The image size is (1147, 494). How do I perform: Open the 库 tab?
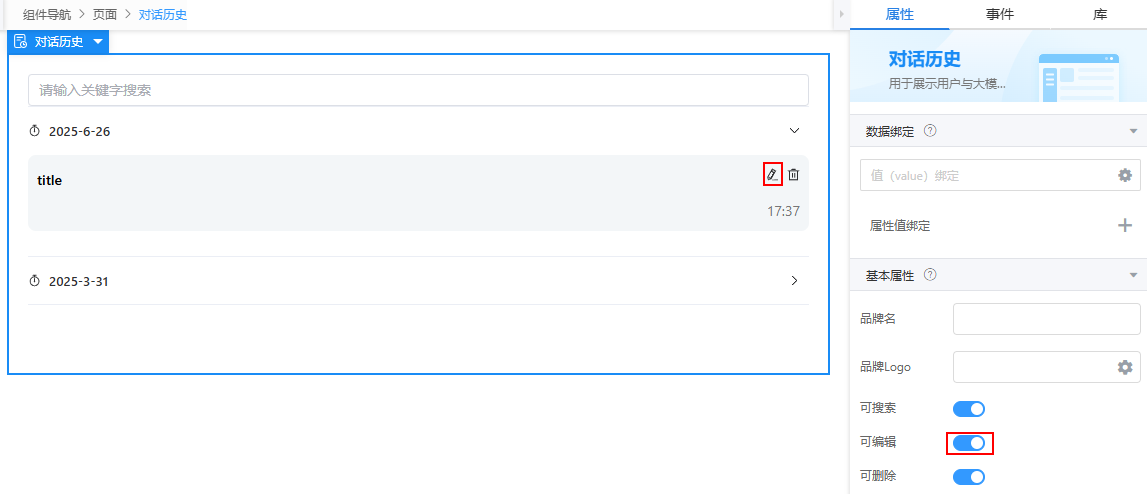(x=1099, y=15)
